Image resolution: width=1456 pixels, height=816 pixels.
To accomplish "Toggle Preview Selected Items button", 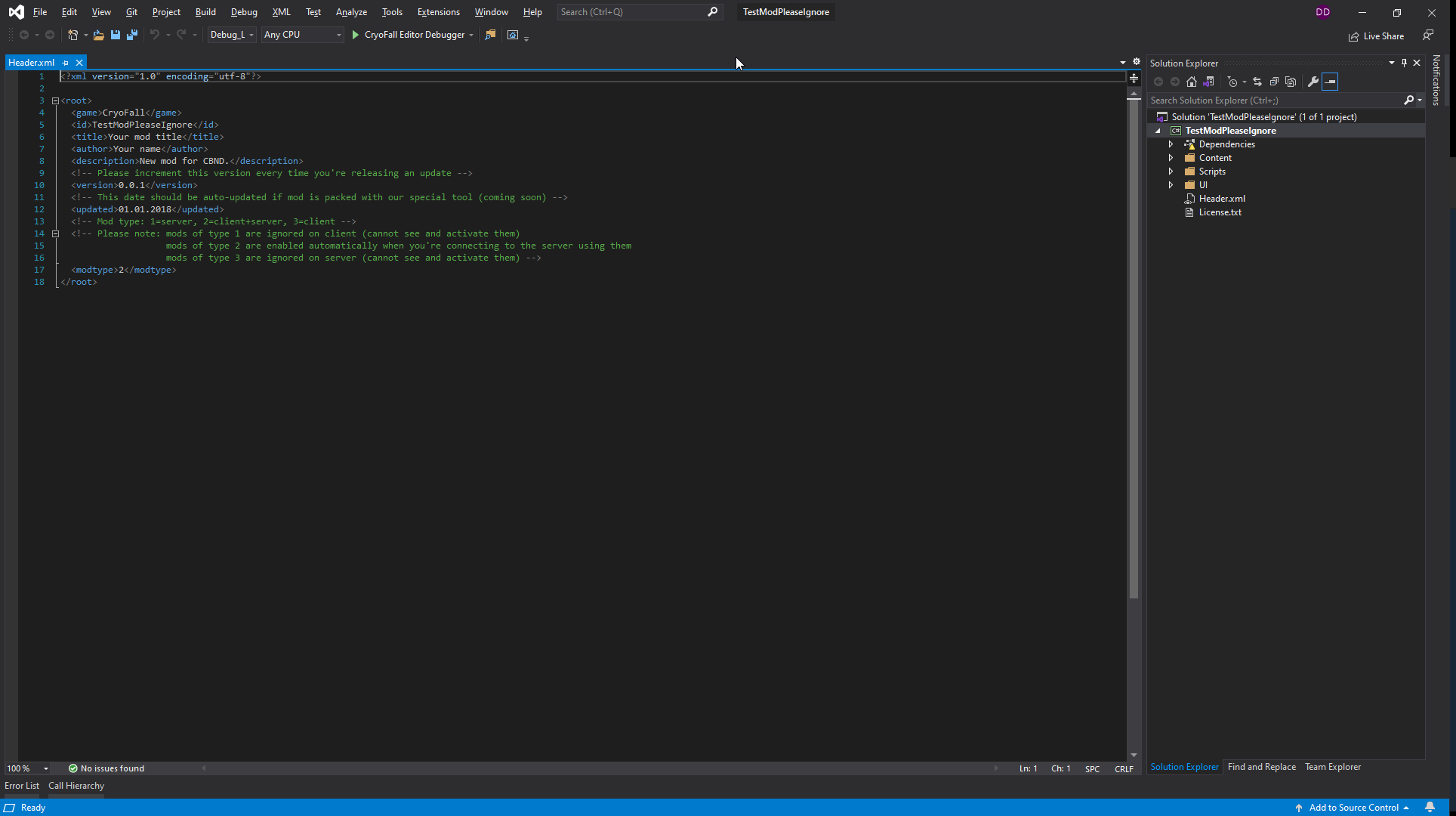I will 1330,82.
